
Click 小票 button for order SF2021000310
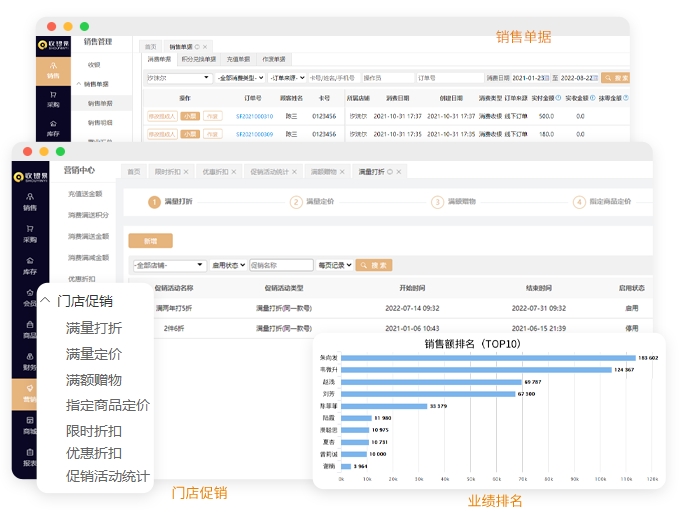(x=190, y=116)
